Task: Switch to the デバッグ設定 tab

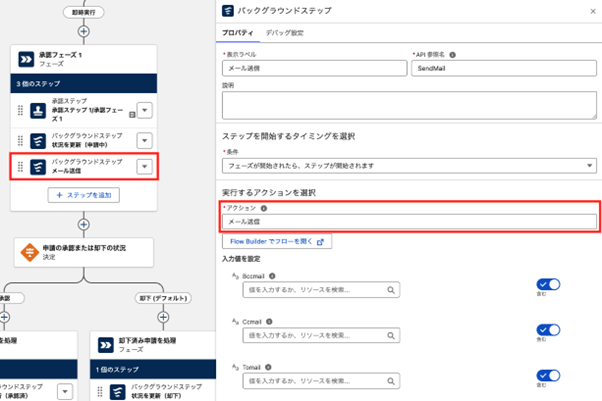Action: pyautogui.click(x=283, y=33)
